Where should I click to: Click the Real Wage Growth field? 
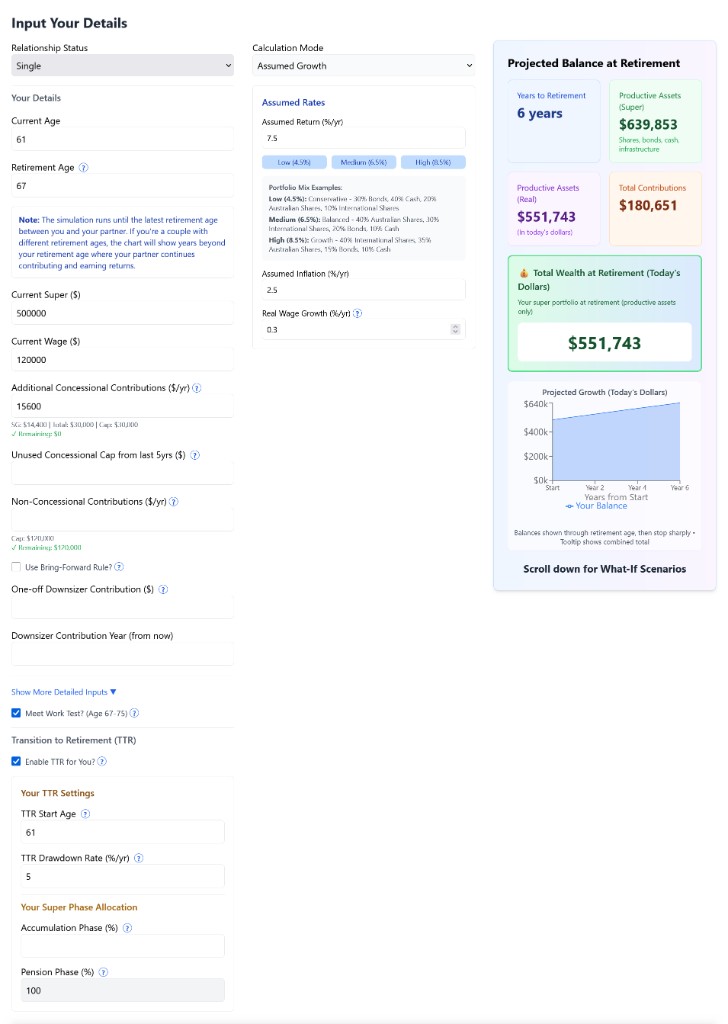tap(364, 330)
